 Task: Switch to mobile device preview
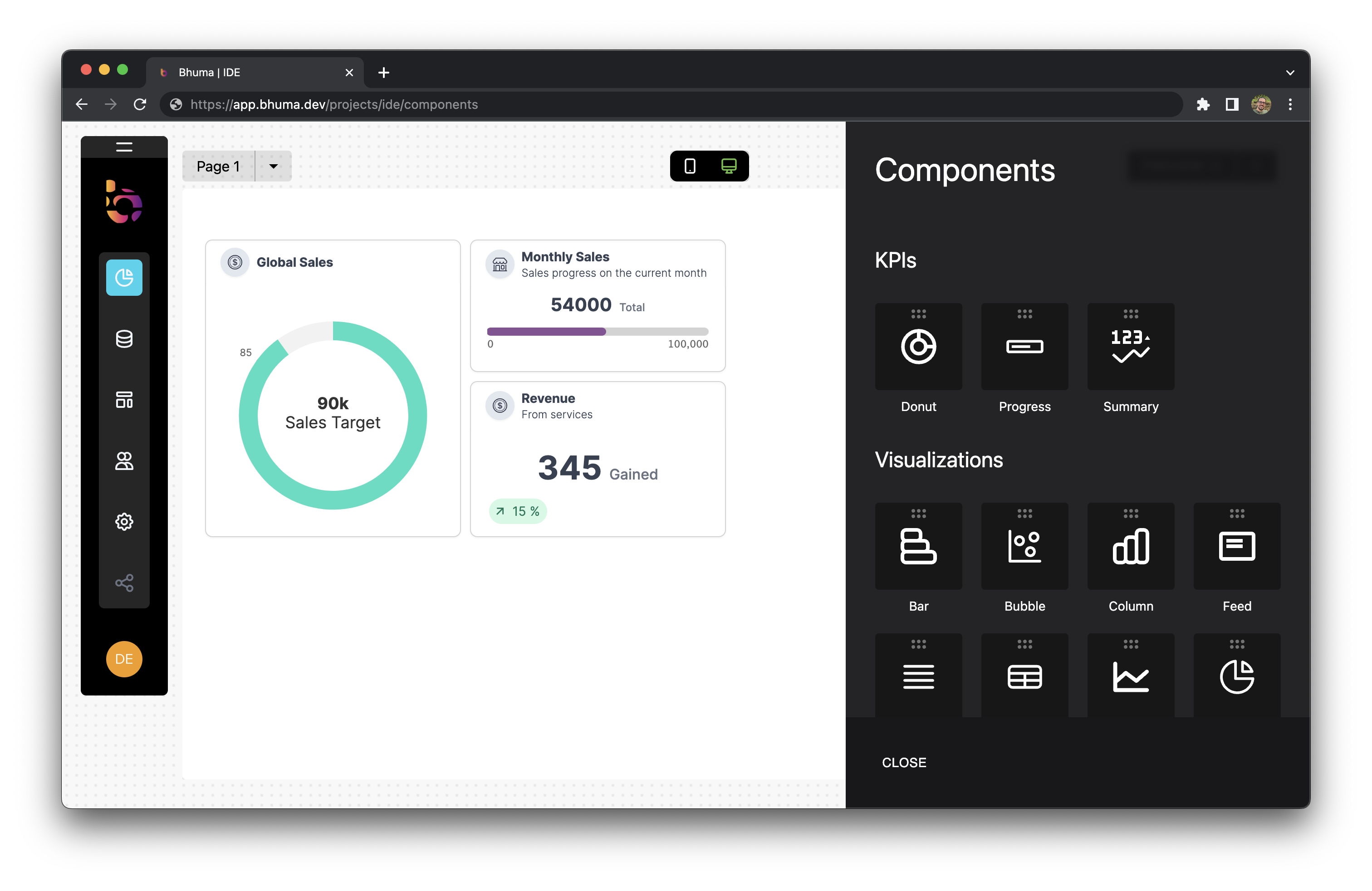tap(690, 166)
